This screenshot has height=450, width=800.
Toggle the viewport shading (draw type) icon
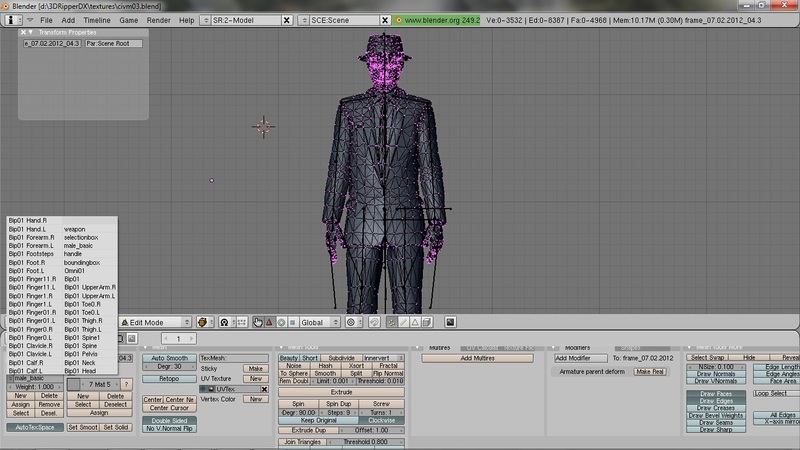click(203, 322)
